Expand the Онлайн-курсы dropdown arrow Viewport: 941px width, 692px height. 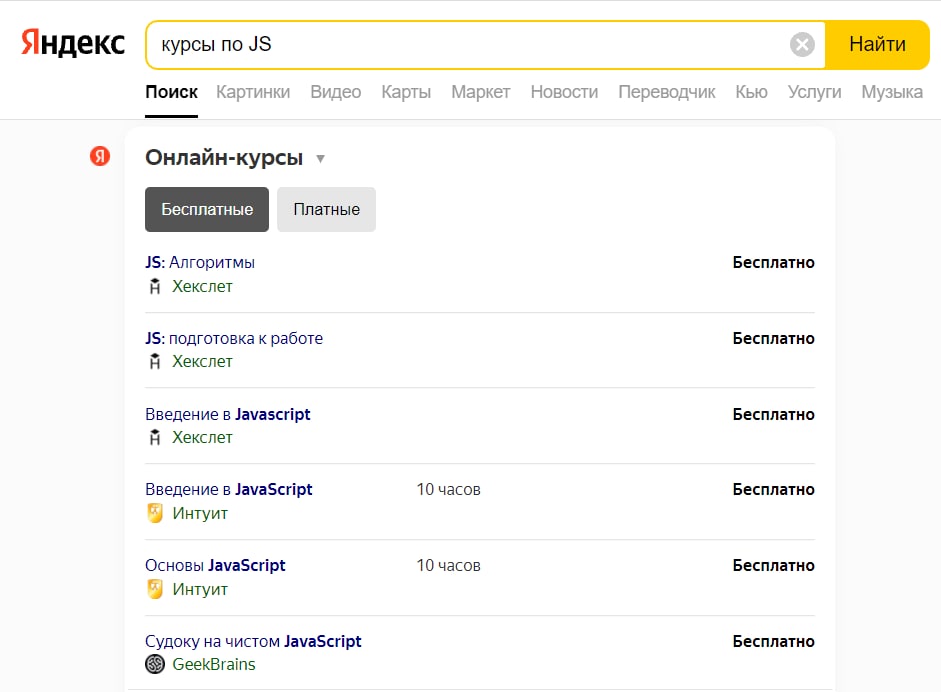click(320, 159)
